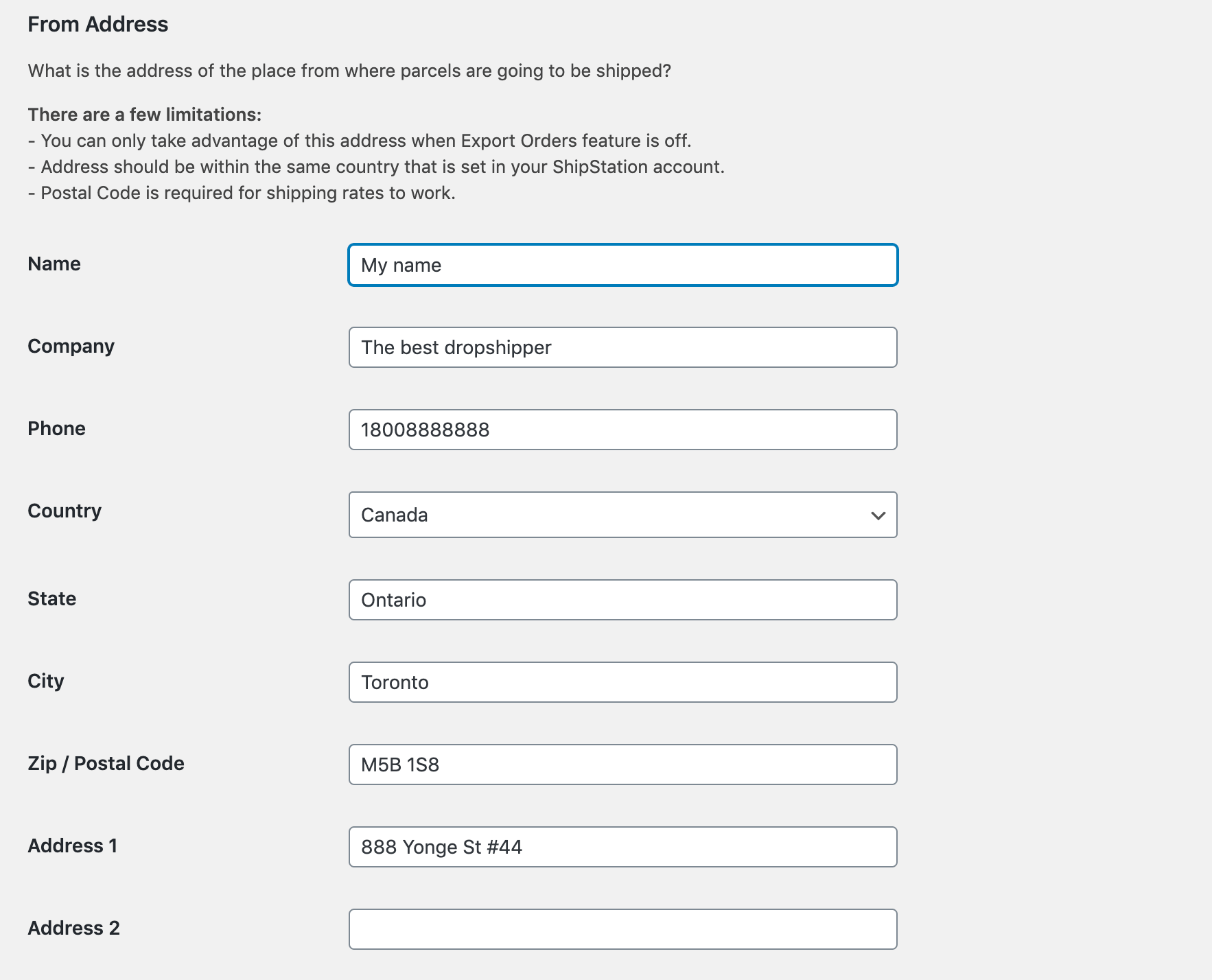The width and height of the screenshot is (1212, 980).
Task: Click the Name field label
Action: pos(54,264)
